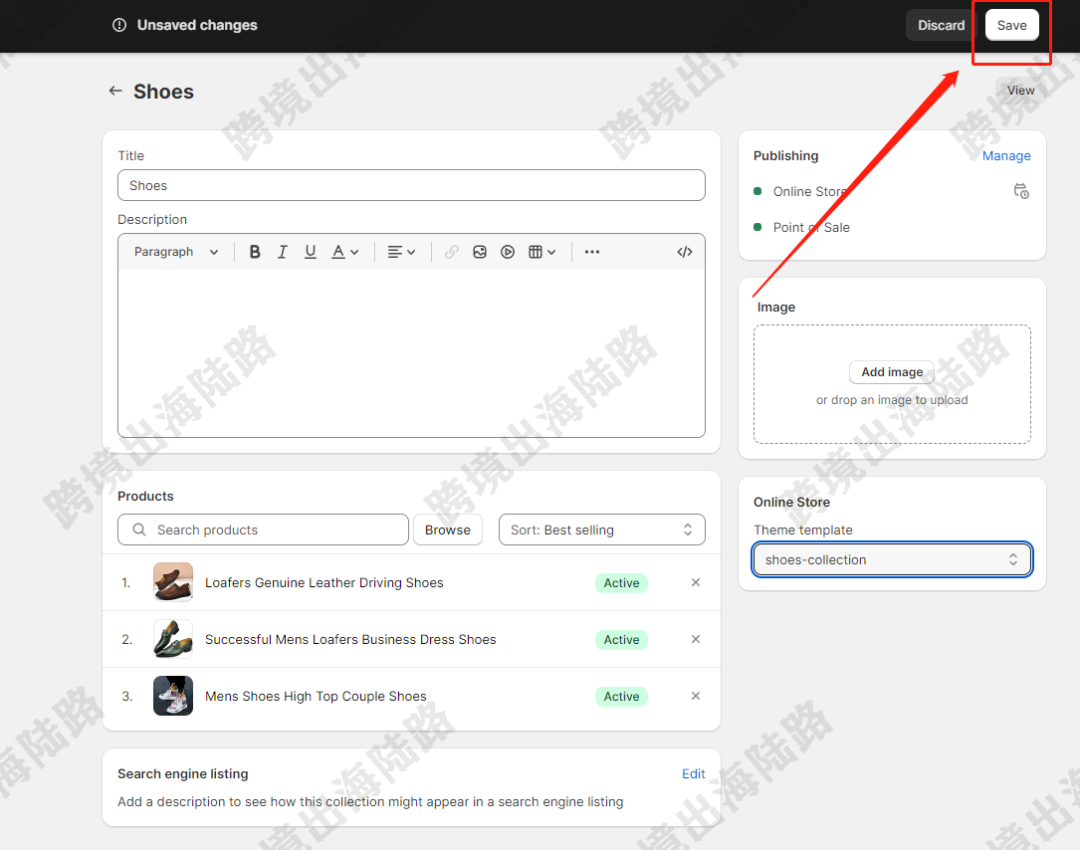The height and width of the screenshot is (850, 1080).
Task: Toggle underline formatting in description editor
Action: (x=310, y=252)
